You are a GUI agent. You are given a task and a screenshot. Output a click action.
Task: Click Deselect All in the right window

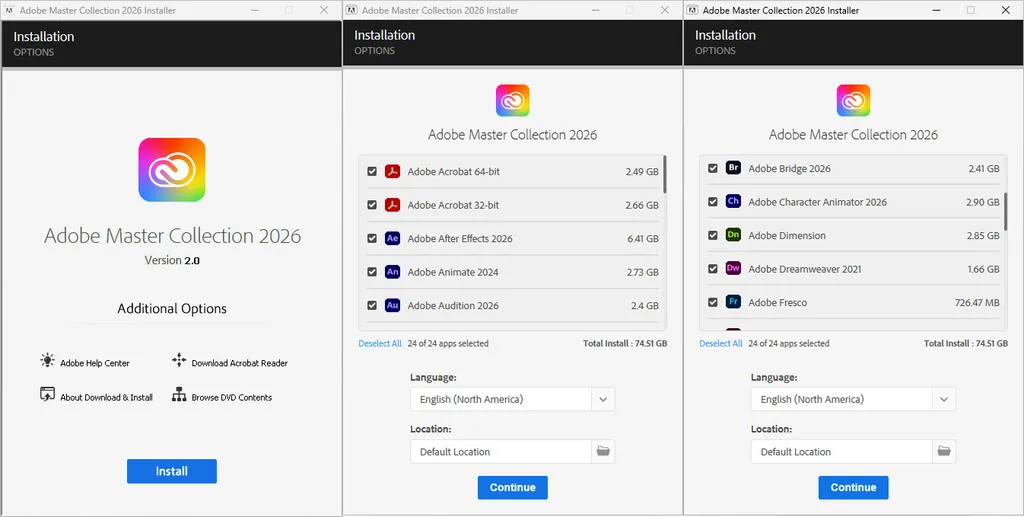[x=721, y=343]
